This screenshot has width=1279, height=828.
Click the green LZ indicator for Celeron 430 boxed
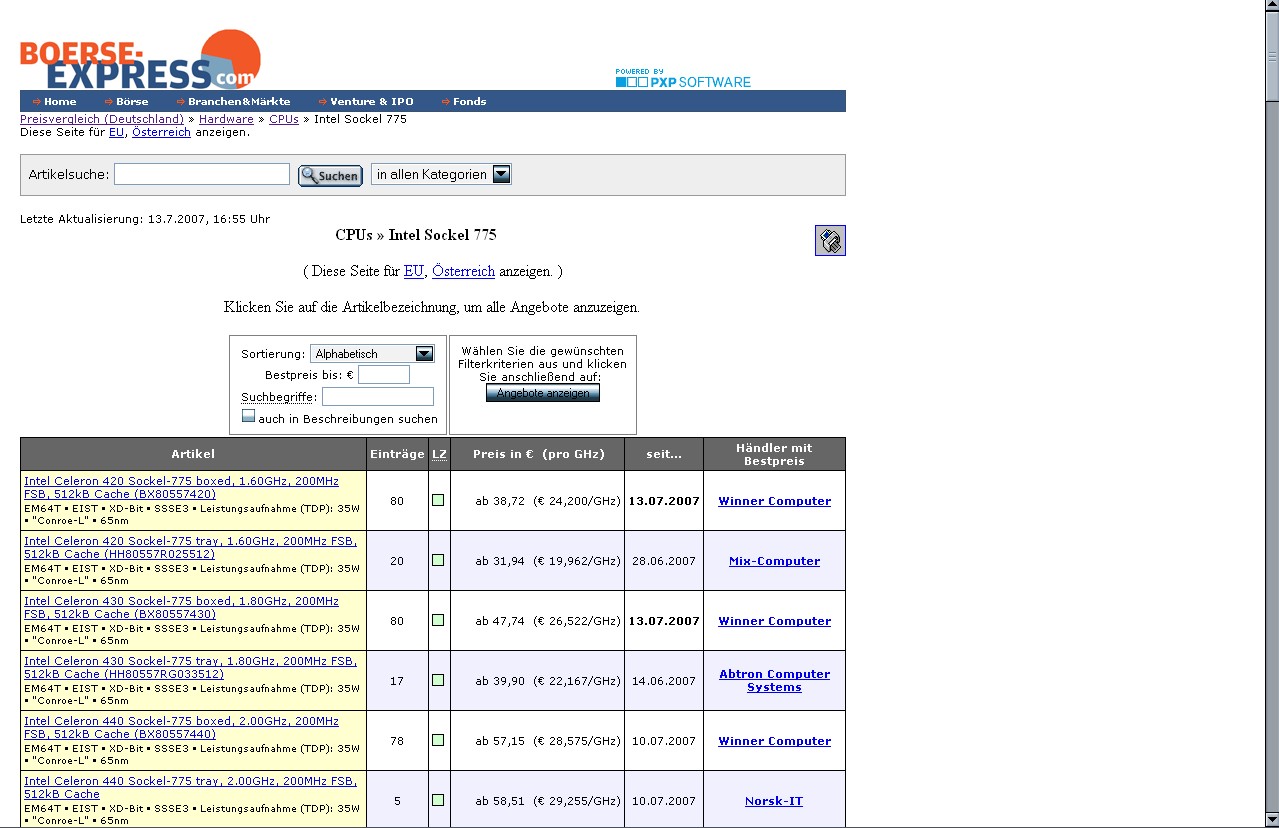438,620
